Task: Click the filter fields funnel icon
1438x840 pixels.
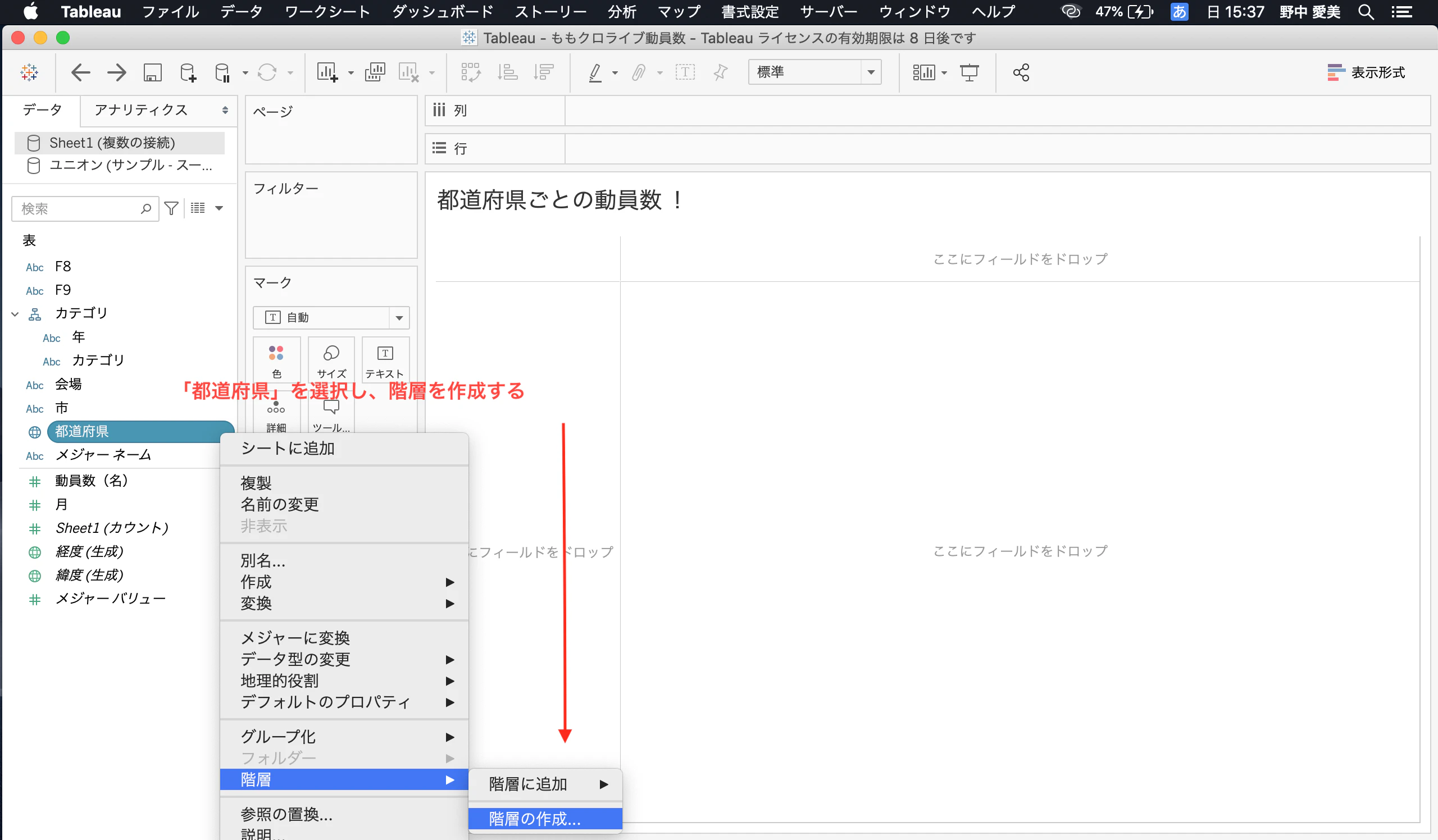Action: click(x=171, y=208)
